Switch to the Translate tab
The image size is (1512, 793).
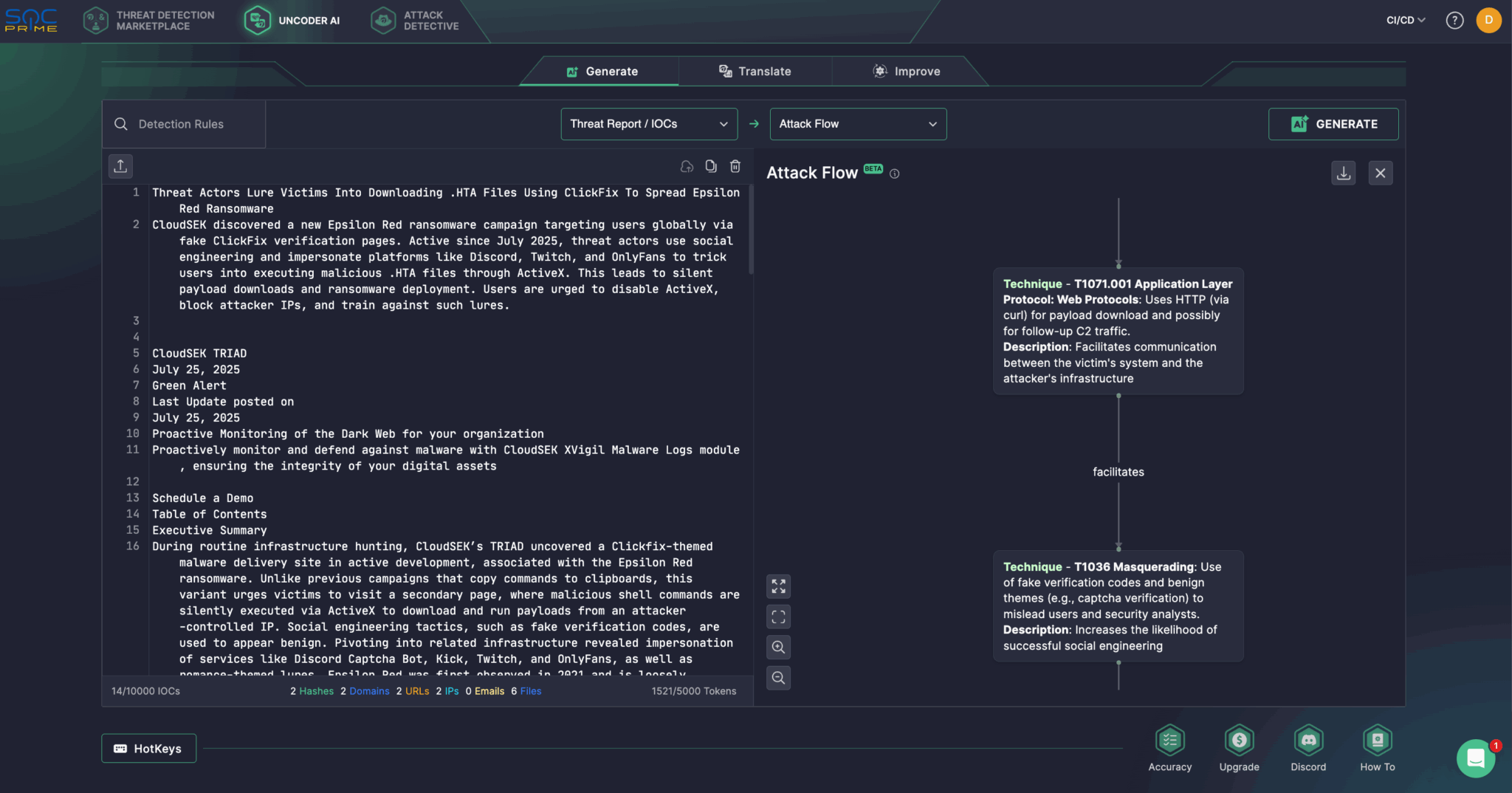pos(754,71)
